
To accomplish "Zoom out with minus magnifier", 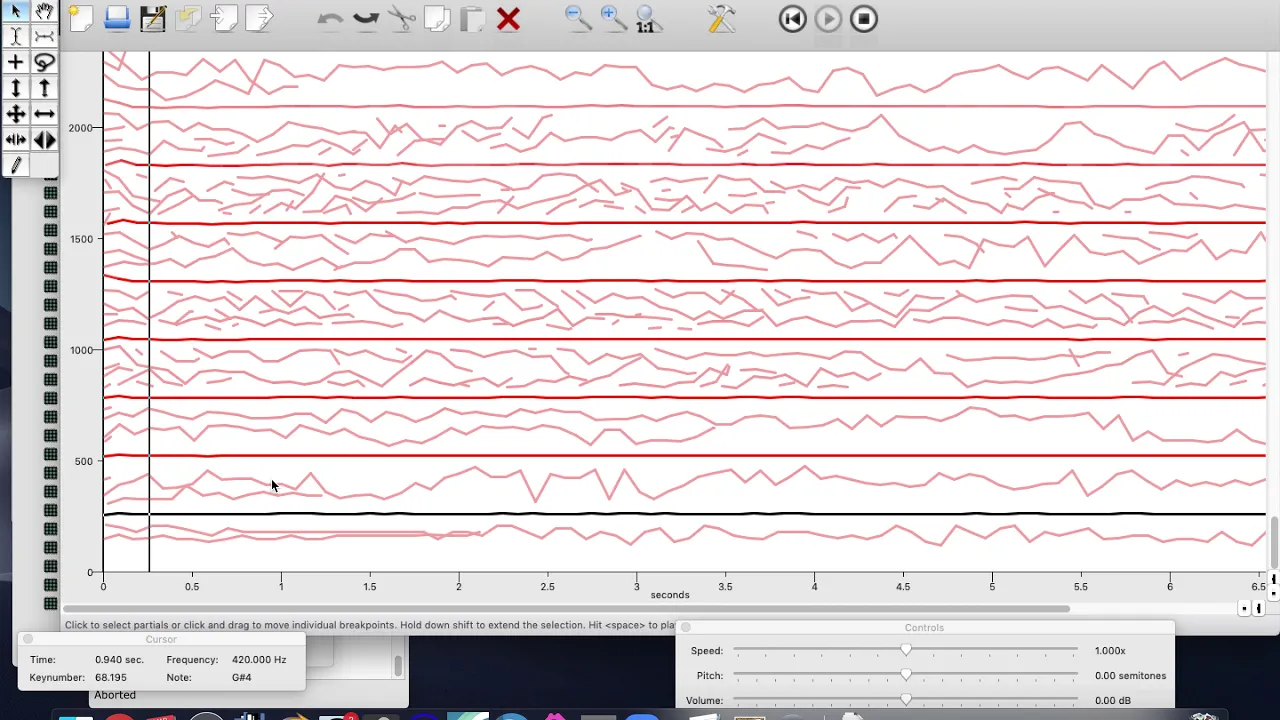I will [x=577, y=18].
